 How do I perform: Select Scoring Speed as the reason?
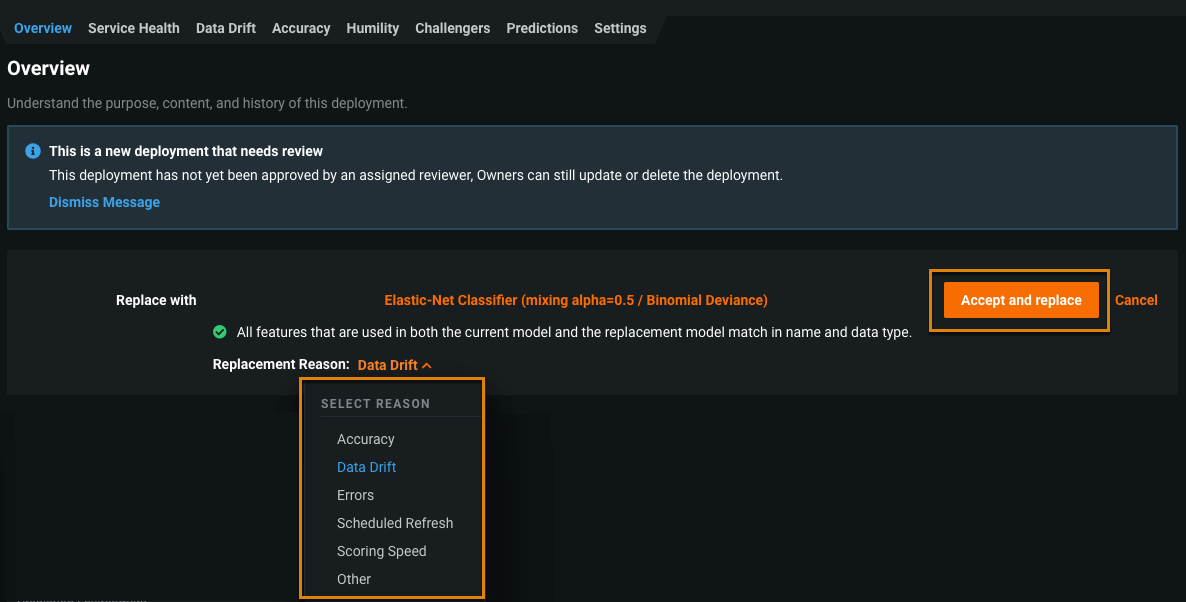[x=382, y=551]
